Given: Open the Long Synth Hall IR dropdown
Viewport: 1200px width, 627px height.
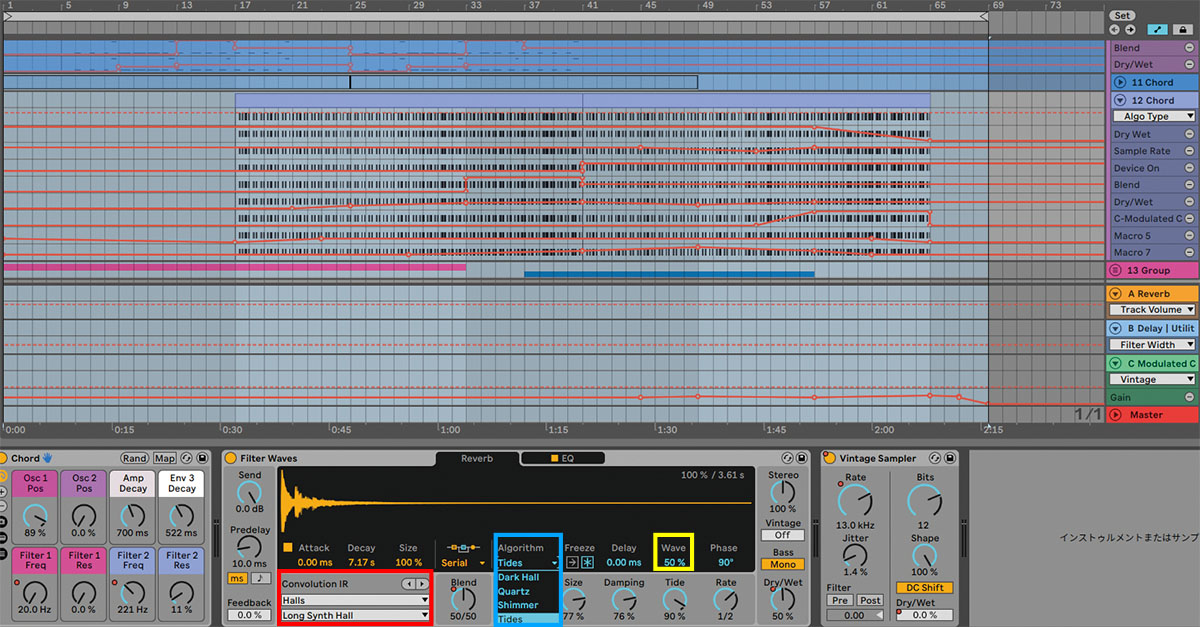Looking at the screenshot, I should [x=355, y=615].
